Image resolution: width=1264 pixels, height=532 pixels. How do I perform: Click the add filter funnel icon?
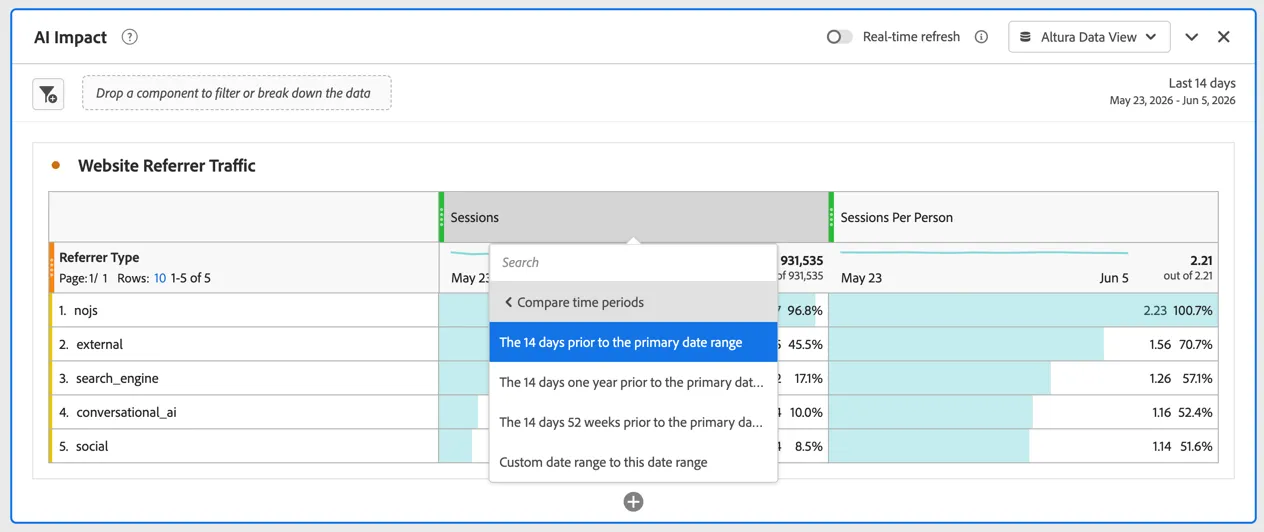(48, 94)
